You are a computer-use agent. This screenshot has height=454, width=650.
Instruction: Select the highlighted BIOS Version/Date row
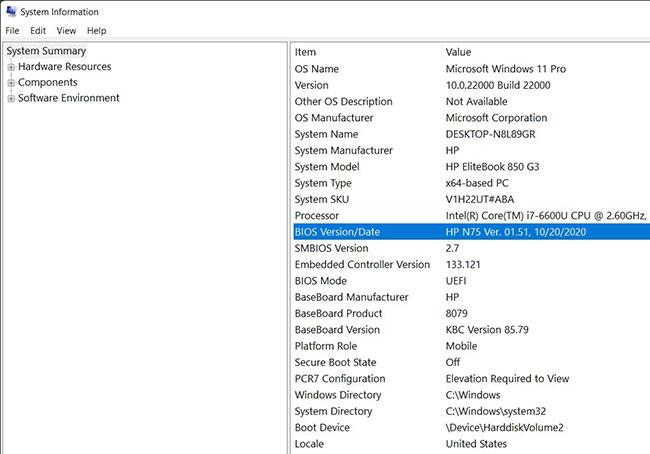(x=337, y=232)
